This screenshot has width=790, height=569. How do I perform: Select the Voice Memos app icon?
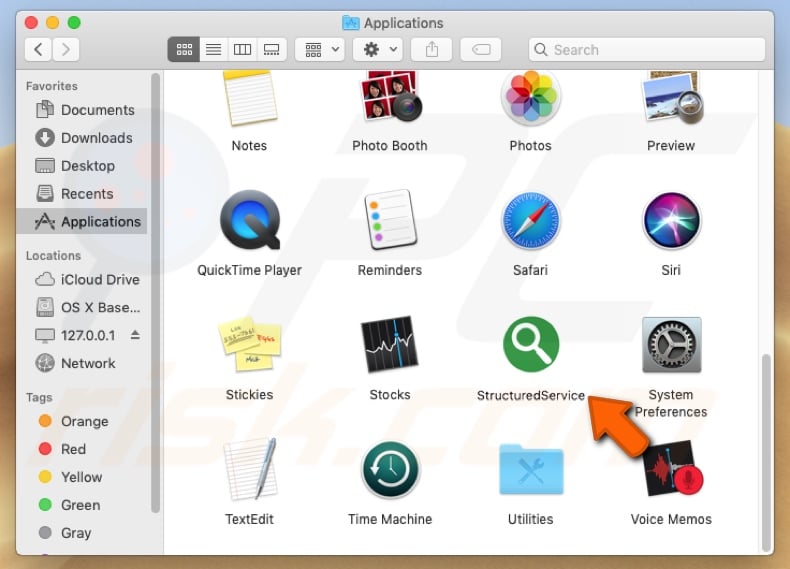(672, 468)
